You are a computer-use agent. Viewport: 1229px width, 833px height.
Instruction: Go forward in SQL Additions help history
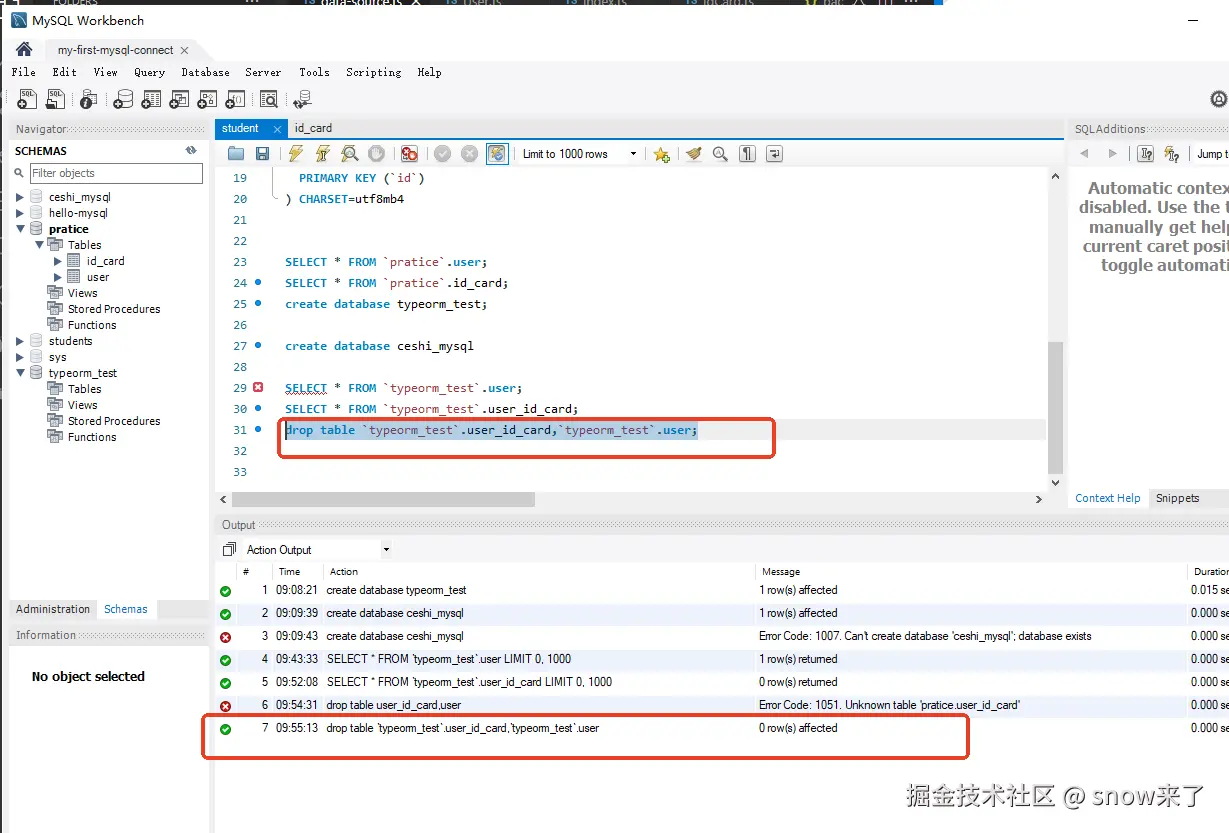(x=1112, y=153)
